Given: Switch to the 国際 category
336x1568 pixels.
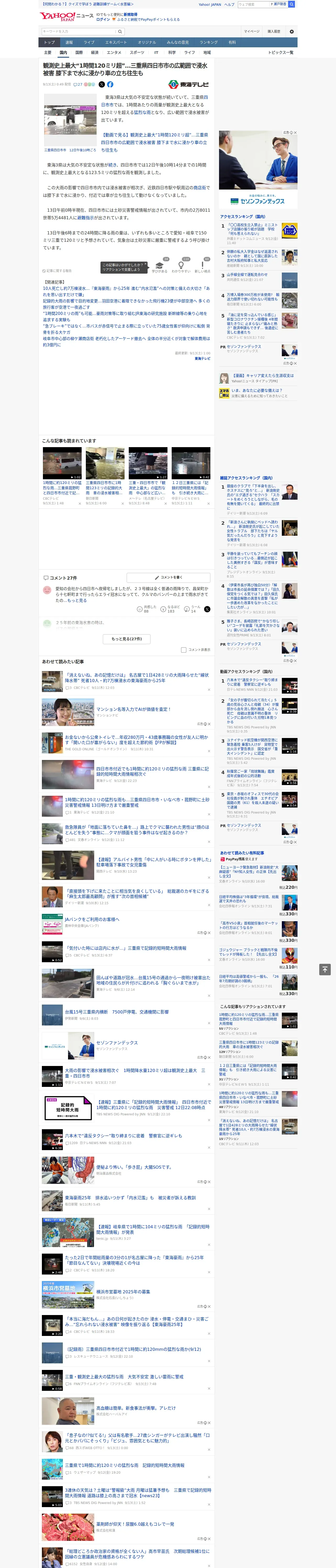Looking at the screenshot, I should coord(79,52).
